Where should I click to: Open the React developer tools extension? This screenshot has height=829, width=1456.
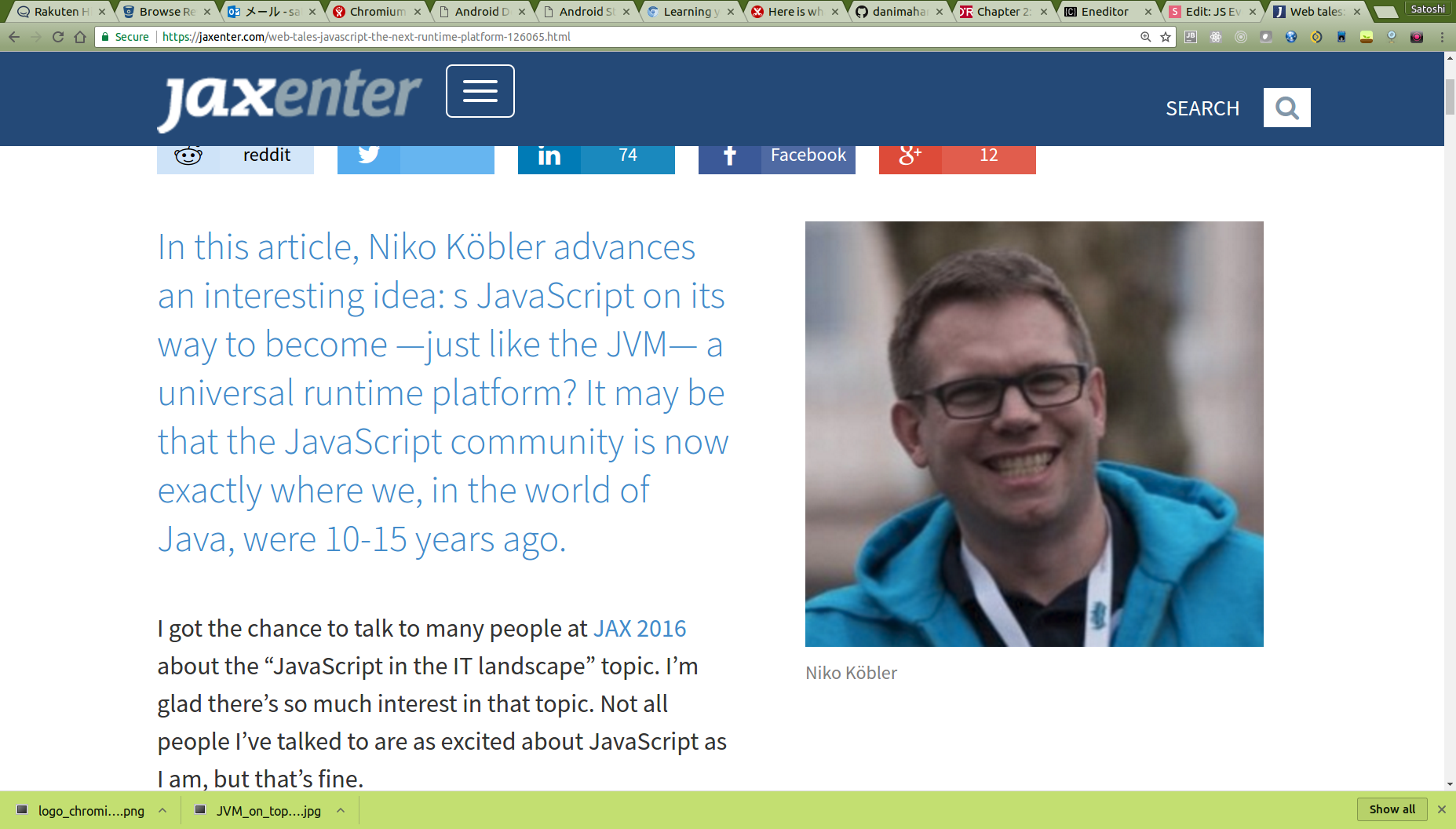(x=1216, y=37)
